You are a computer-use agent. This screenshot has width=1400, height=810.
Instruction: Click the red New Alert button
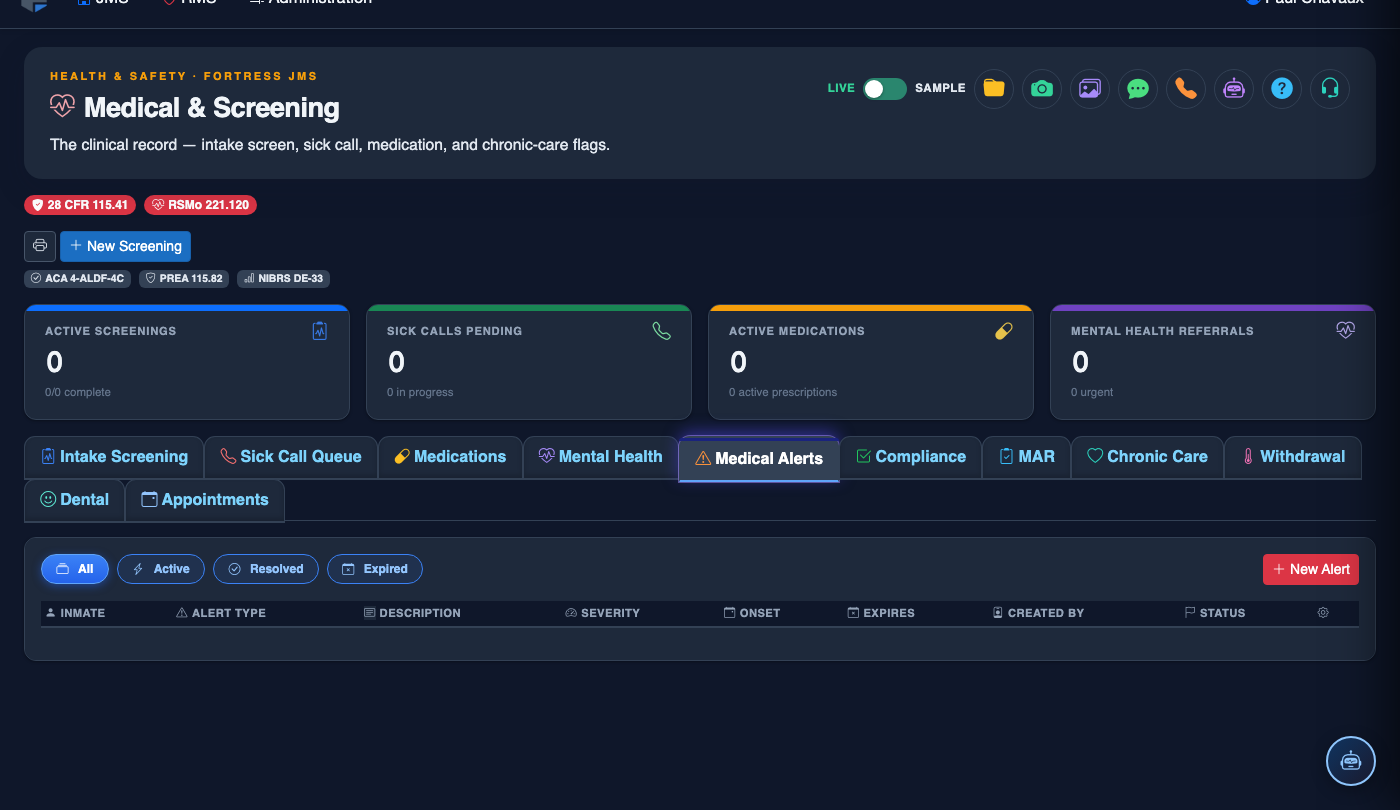pos(1311,569)
